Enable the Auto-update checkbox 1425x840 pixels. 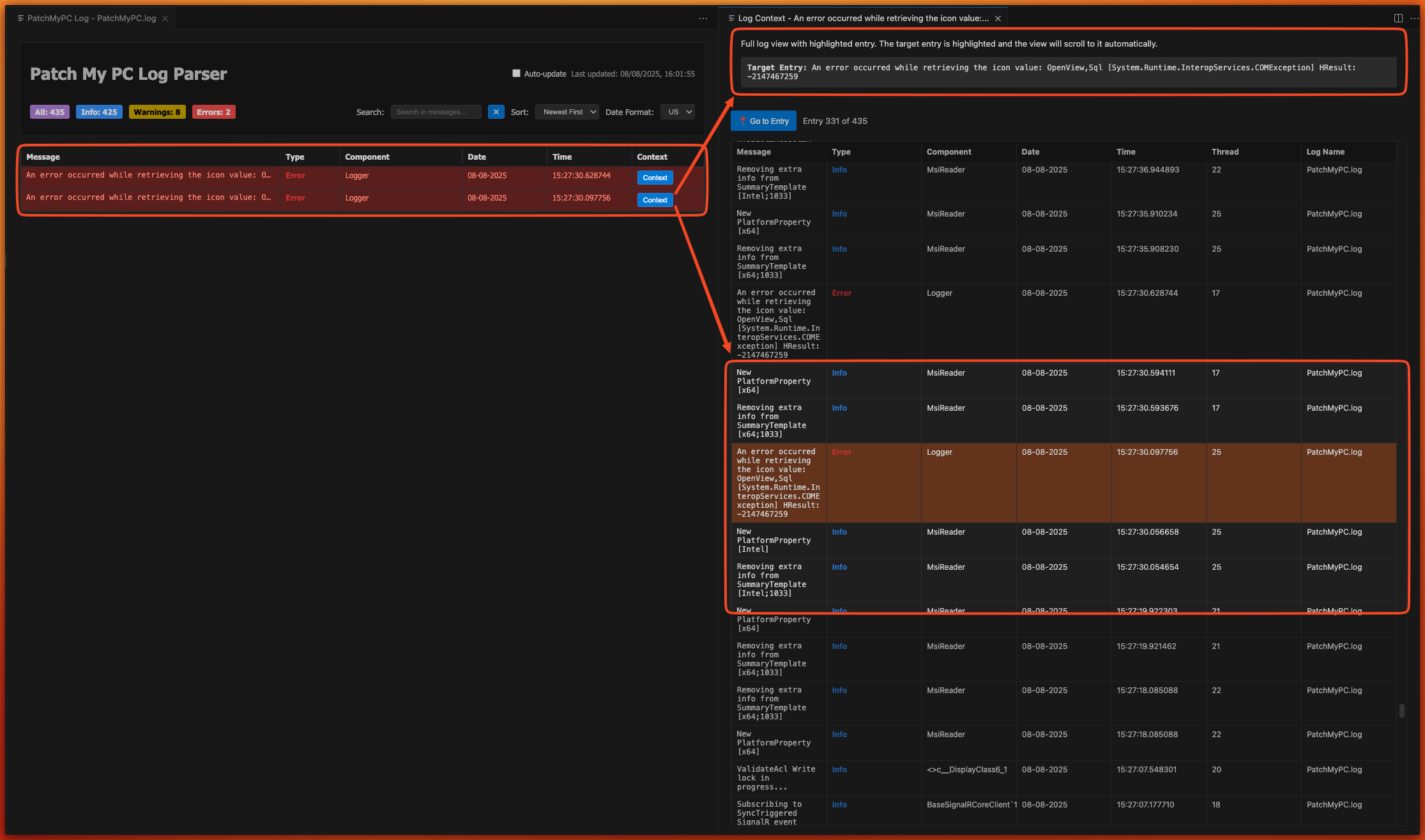[x=516, y=73]
